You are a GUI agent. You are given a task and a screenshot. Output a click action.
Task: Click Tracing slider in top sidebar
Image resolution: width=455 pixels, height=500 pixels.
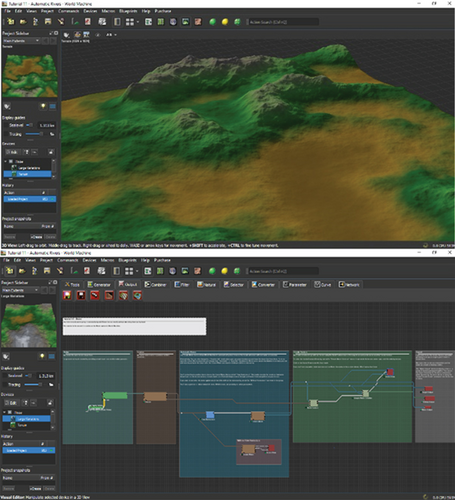(x=34, y=134)
